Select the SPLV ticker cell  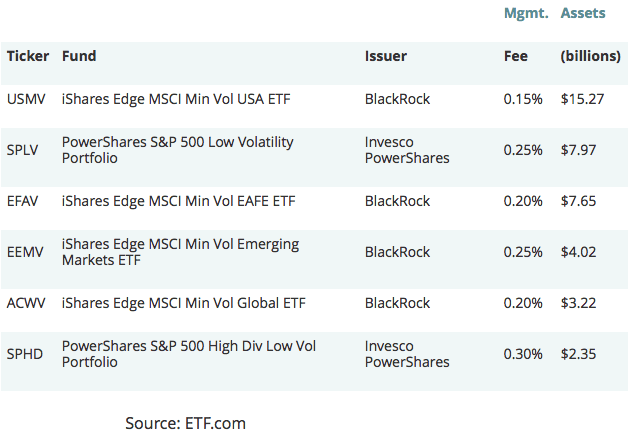pyautogui.click(x=24, y=150)
